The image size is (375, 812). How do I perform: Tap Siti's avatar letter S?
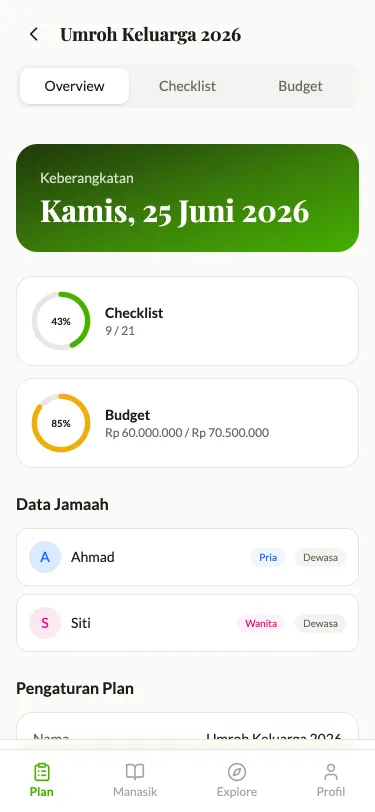click(45, 623)
